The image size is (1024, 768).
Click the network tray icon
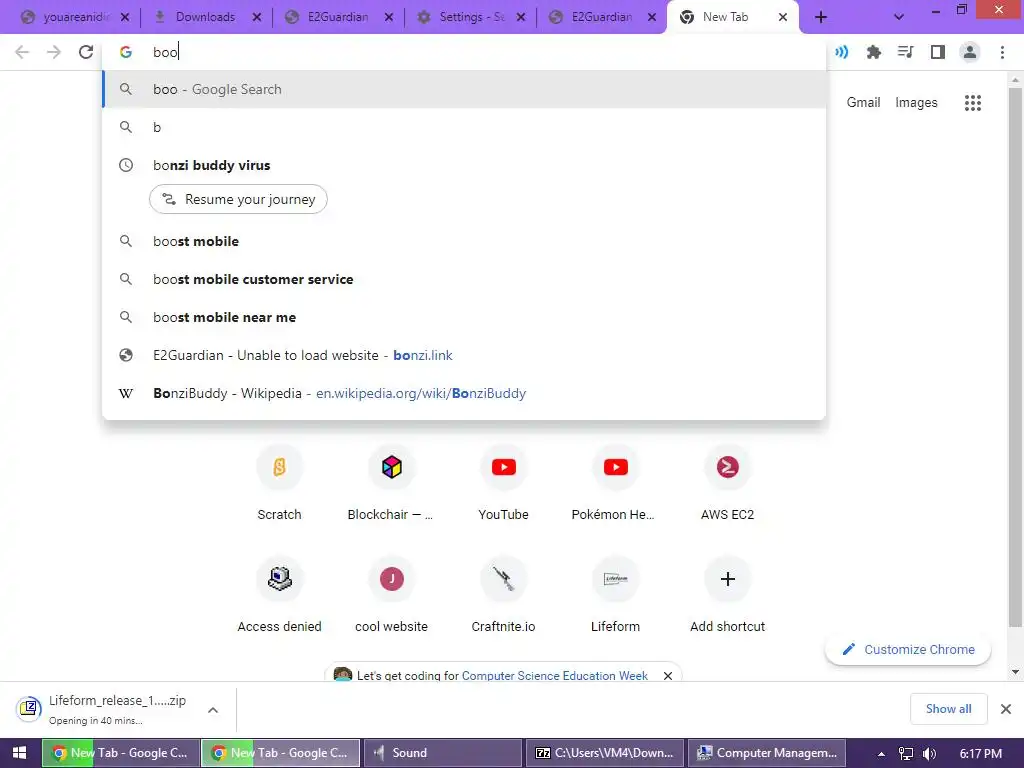[x=906, y=754]
